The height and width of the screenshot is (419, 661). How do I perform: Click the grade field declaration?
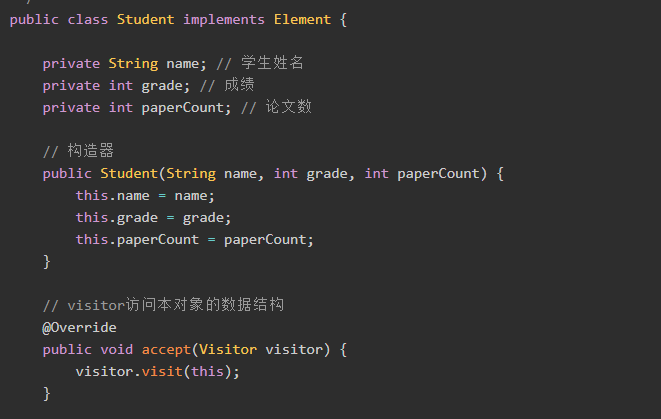pyautogui.click(x=116, y=86)
